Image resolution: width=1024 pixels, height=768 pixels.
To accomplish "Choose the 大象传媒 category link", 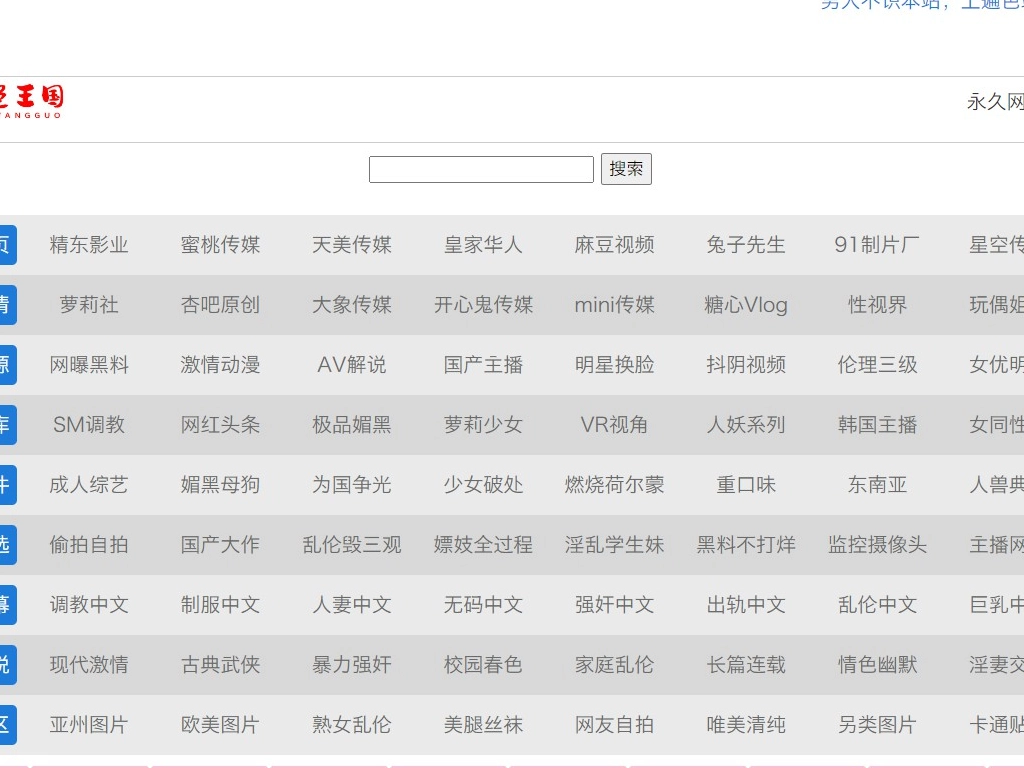I will (351, 305).
